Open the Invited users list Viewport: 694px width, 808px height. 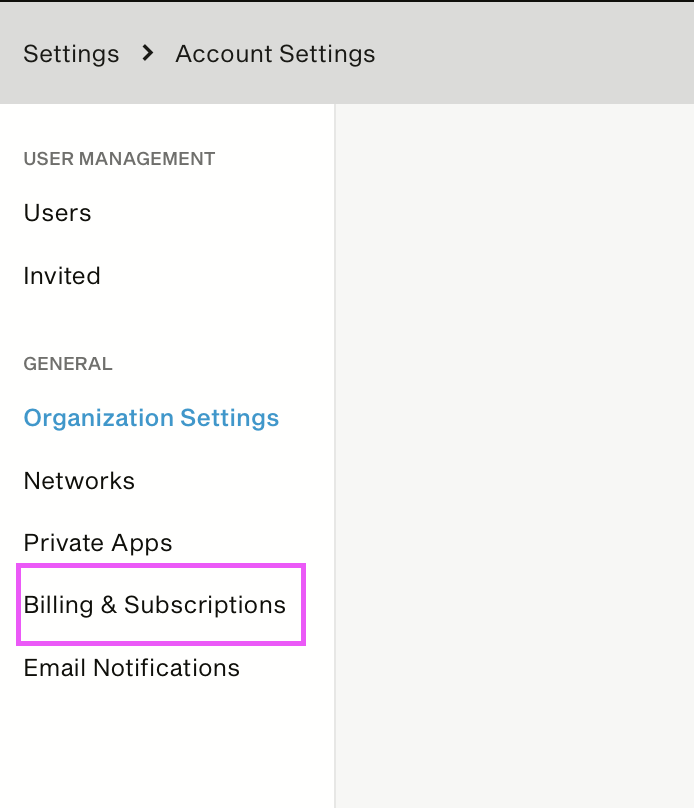[x=62, y=276]
